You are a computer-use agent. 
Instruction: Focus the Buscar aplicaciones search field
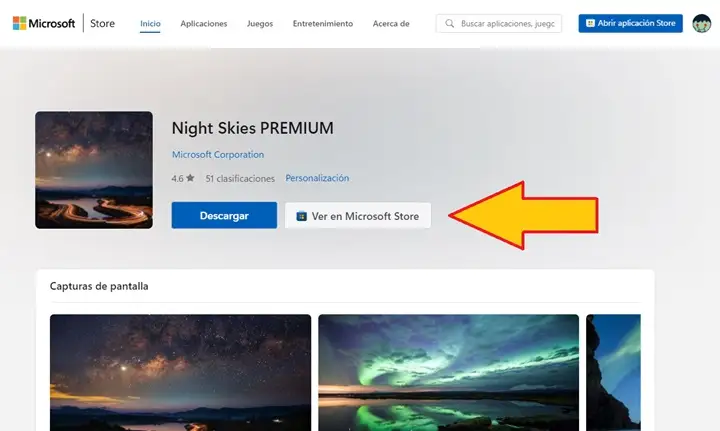[499, 23]
